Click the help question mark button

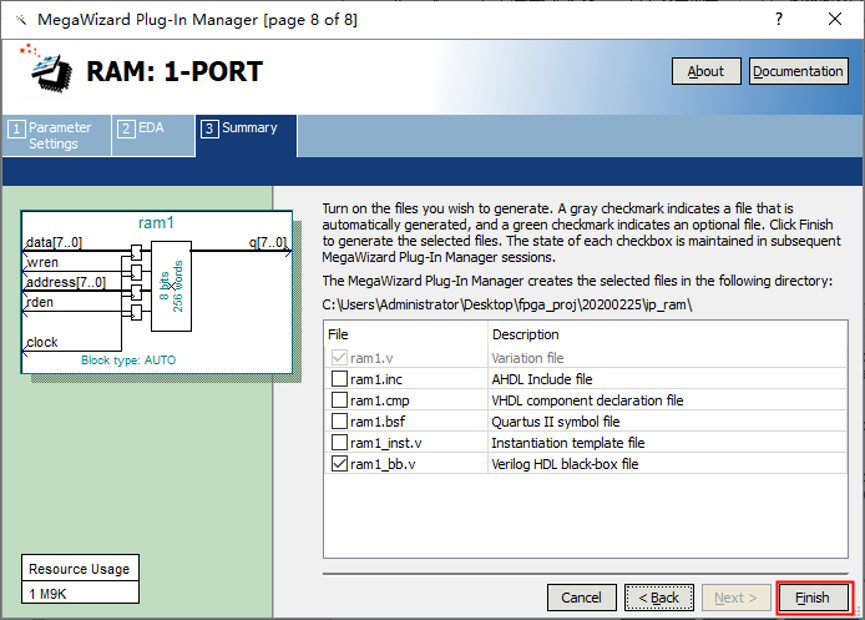tap(779, 20)
